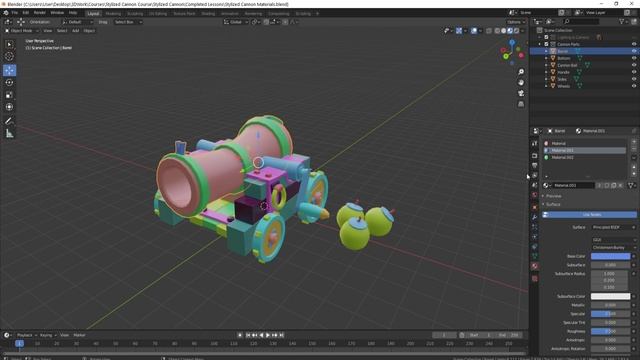
Task: Open the Tool properties tab icon
Action: [535, 144]
